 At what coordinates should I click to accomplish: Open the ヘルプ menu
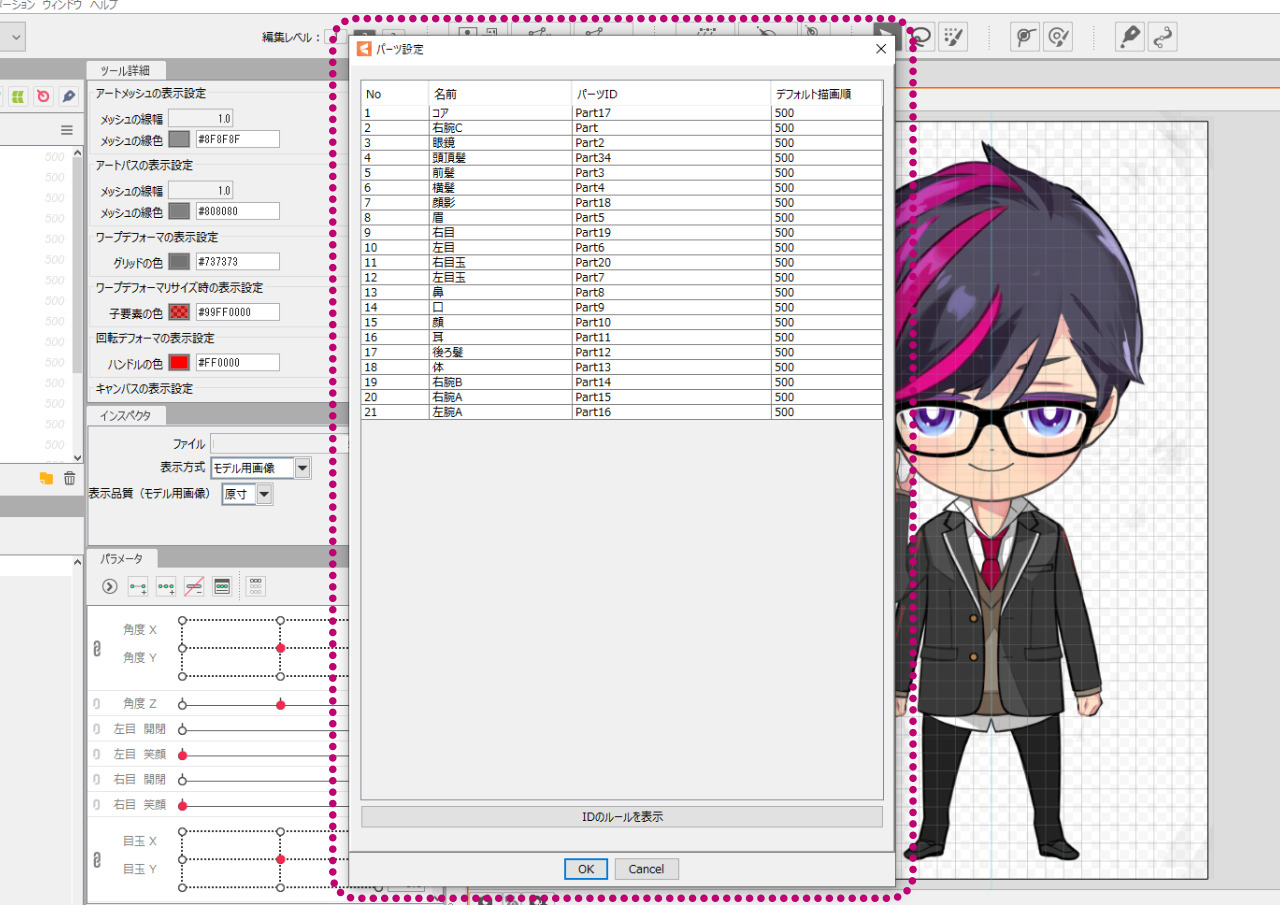(103, 5)
